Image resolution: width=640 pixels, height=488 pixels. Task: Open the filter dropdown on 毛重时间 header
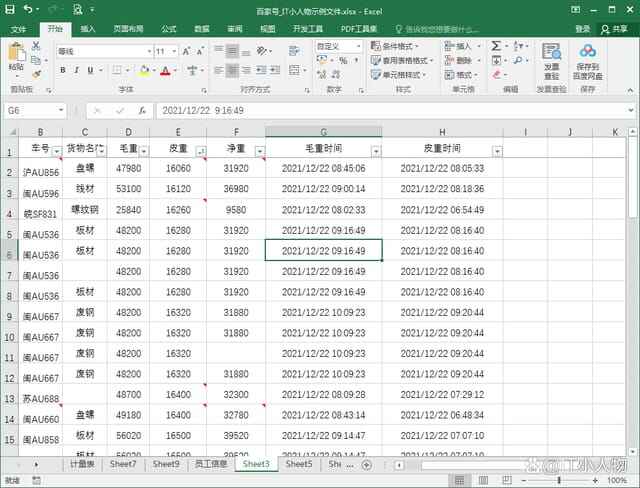pyautogui.click(x=376, y=151)
